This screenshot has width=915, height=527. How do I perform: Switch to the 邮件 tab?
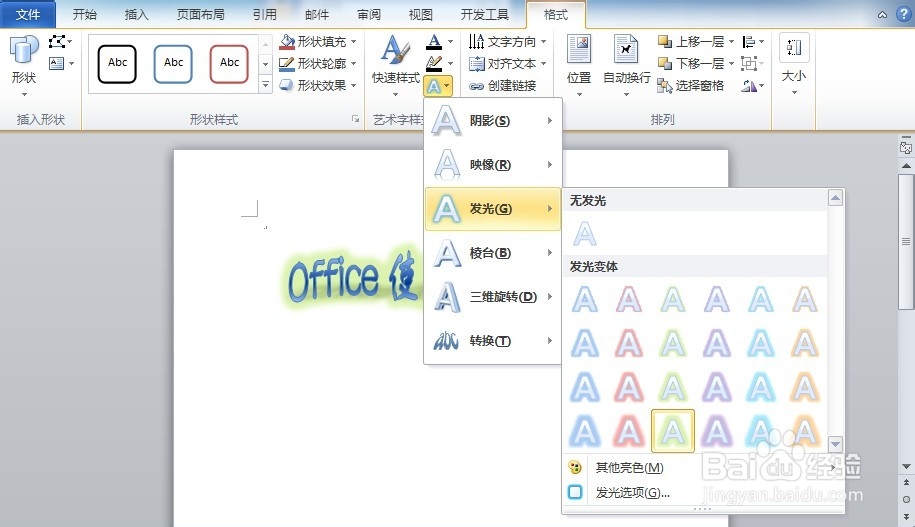[x=317, y=14]
